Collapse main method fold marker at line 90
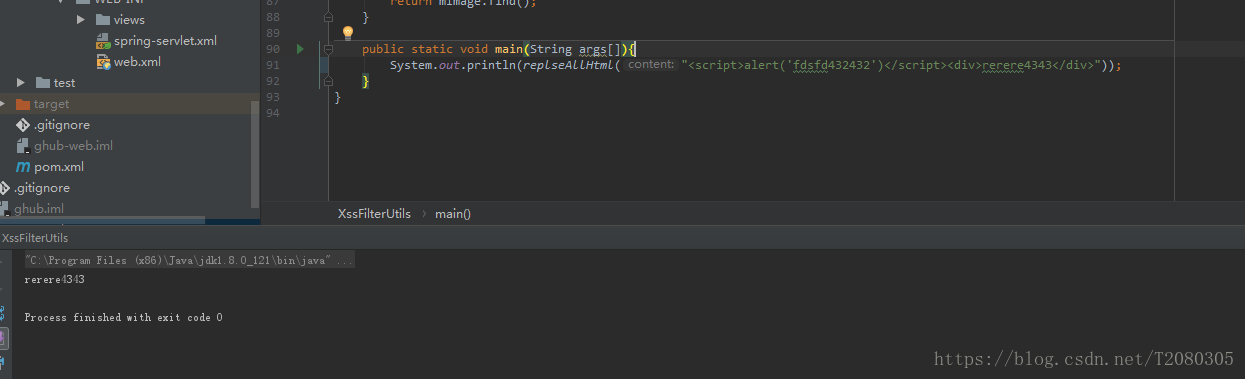 point(327,49)
